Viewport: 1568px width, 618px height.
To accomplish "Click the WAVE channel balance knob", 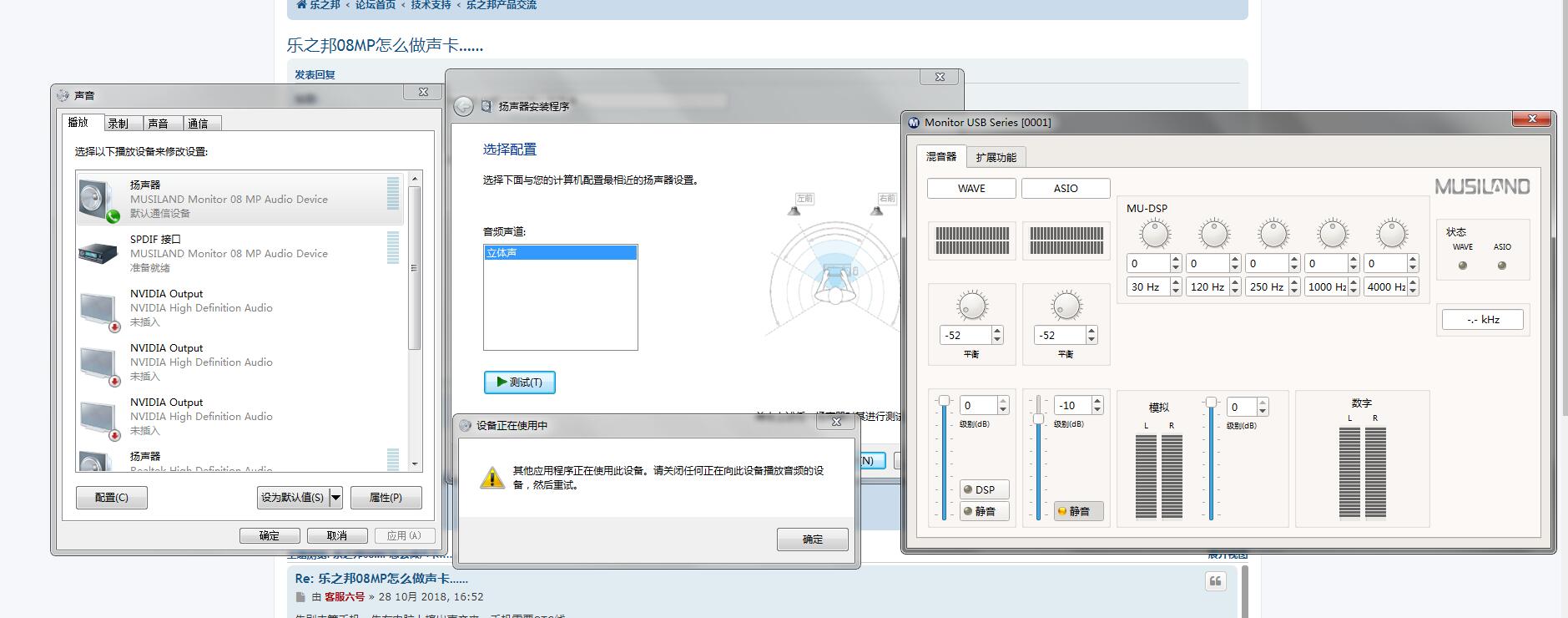I will [x=971, y=305].
